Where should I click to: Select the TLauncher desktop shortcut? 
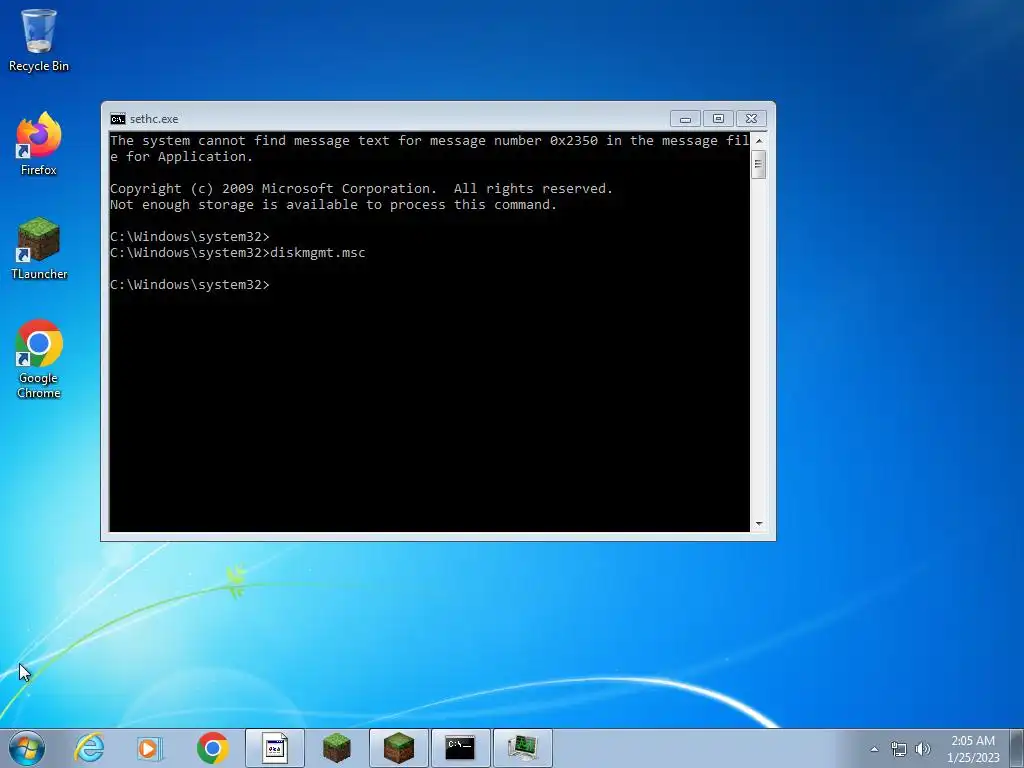(x=39, y=248)
